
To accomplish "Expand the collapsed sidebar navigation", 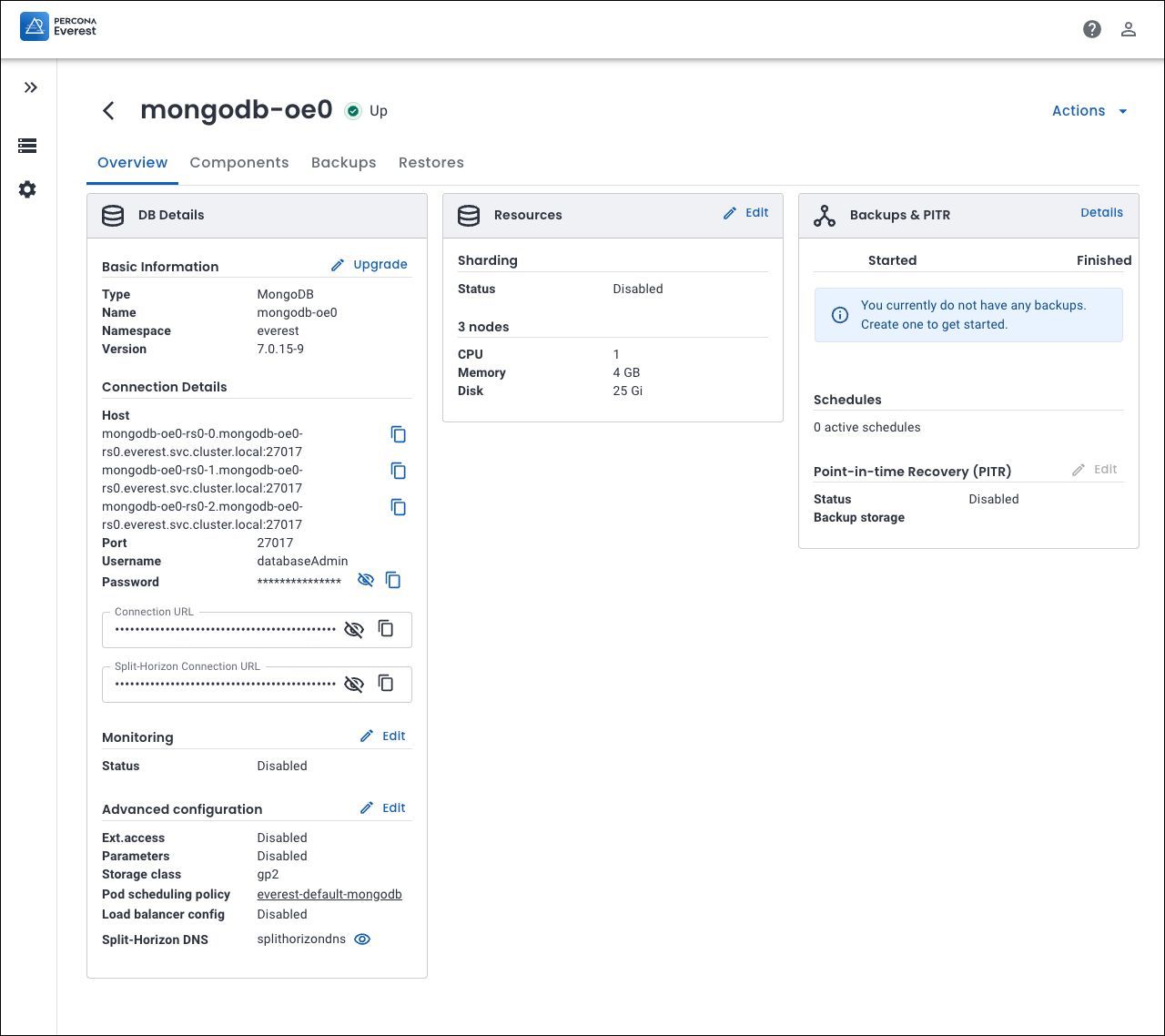I will [30, 87].
